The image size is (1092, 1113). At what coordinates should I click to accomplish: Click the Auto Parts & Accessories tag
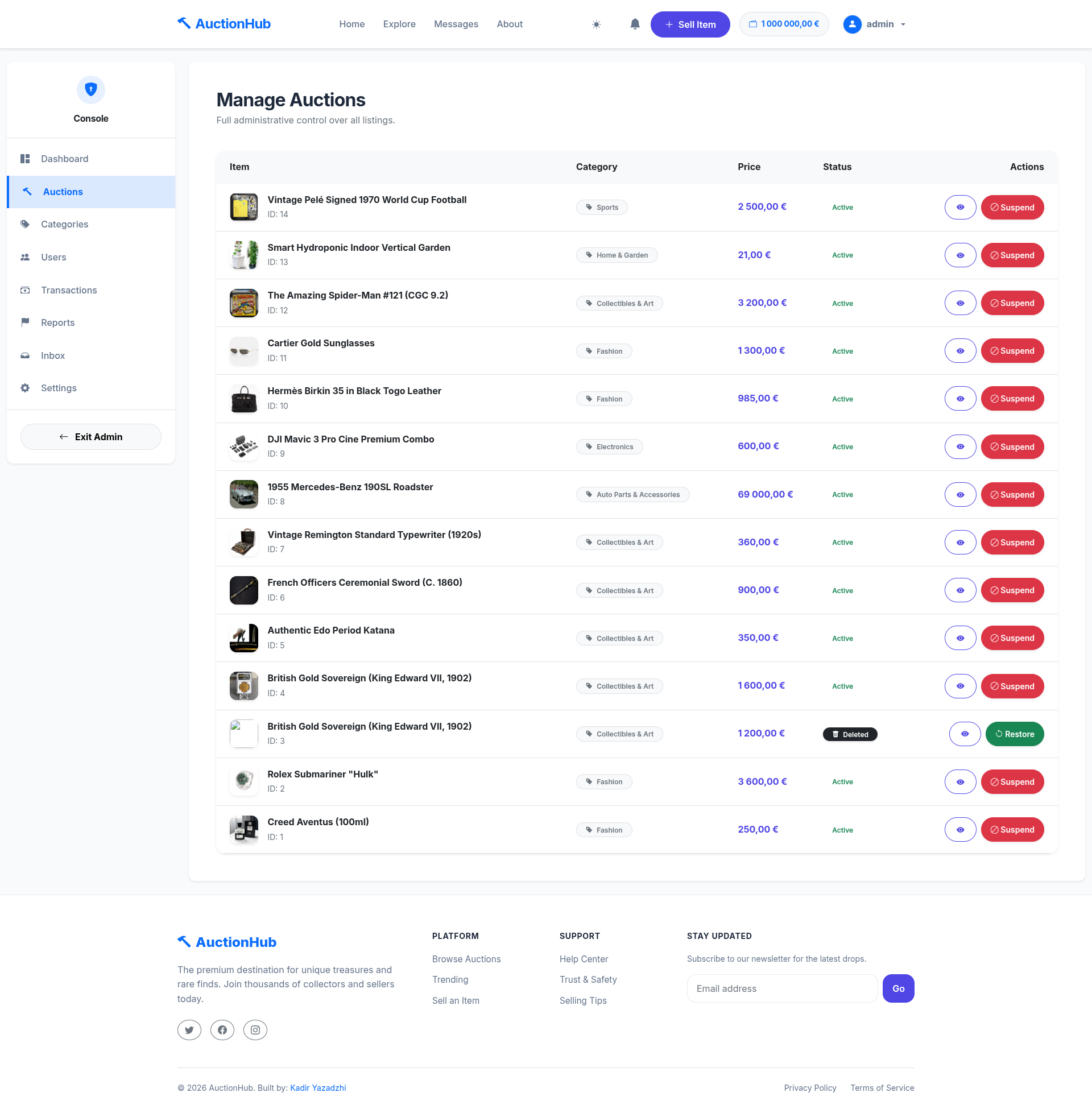click(632, 494)
